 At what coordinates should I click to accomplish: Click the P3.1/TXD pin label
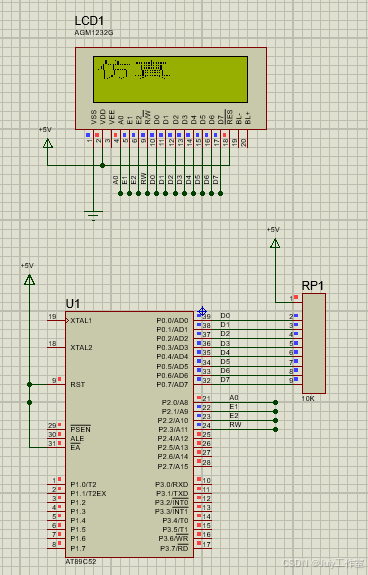click(172, 494)
